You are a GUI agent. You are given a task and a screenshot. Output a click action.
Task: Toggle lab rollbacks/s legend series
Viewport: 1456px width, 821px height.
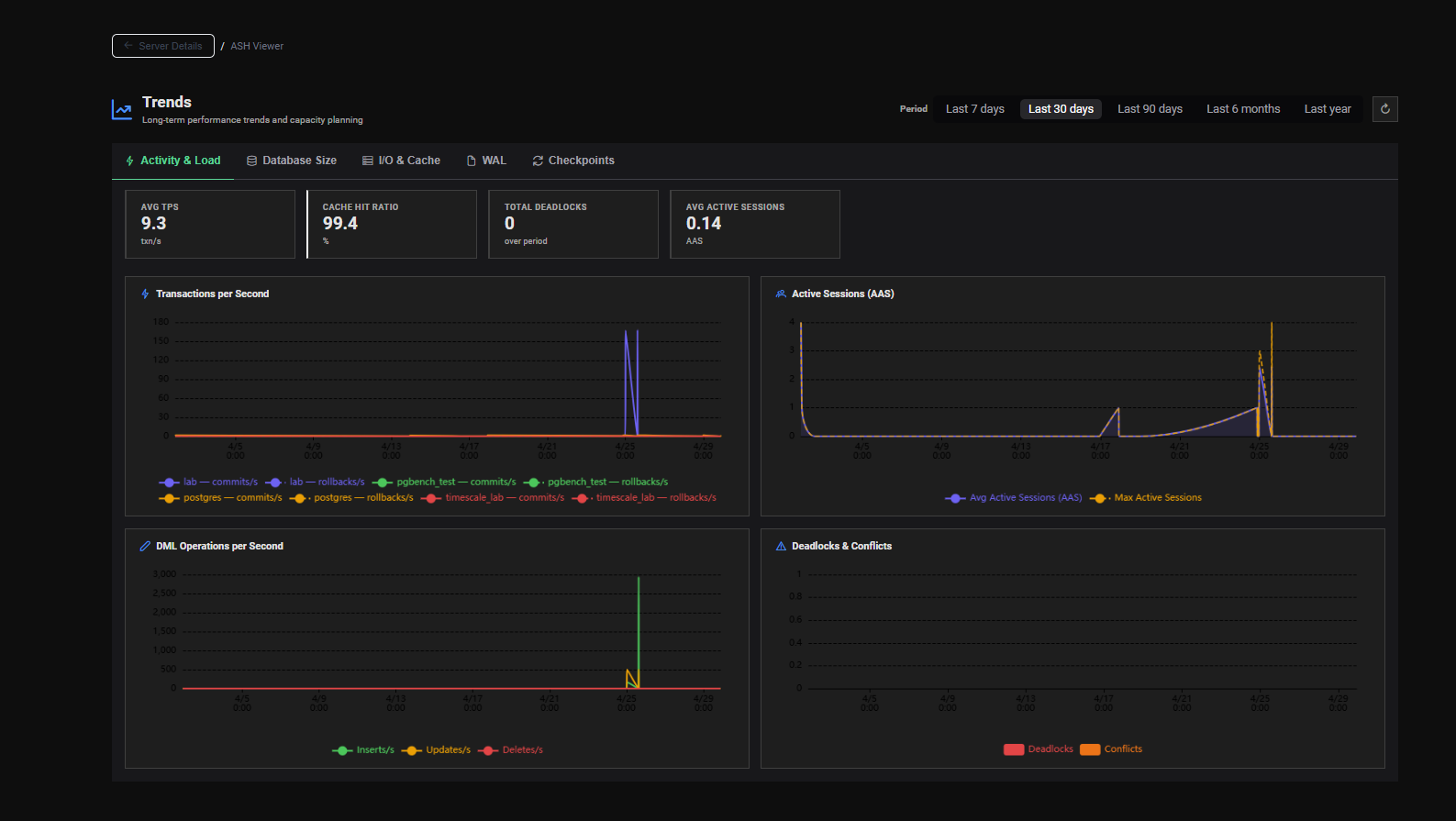315,483
